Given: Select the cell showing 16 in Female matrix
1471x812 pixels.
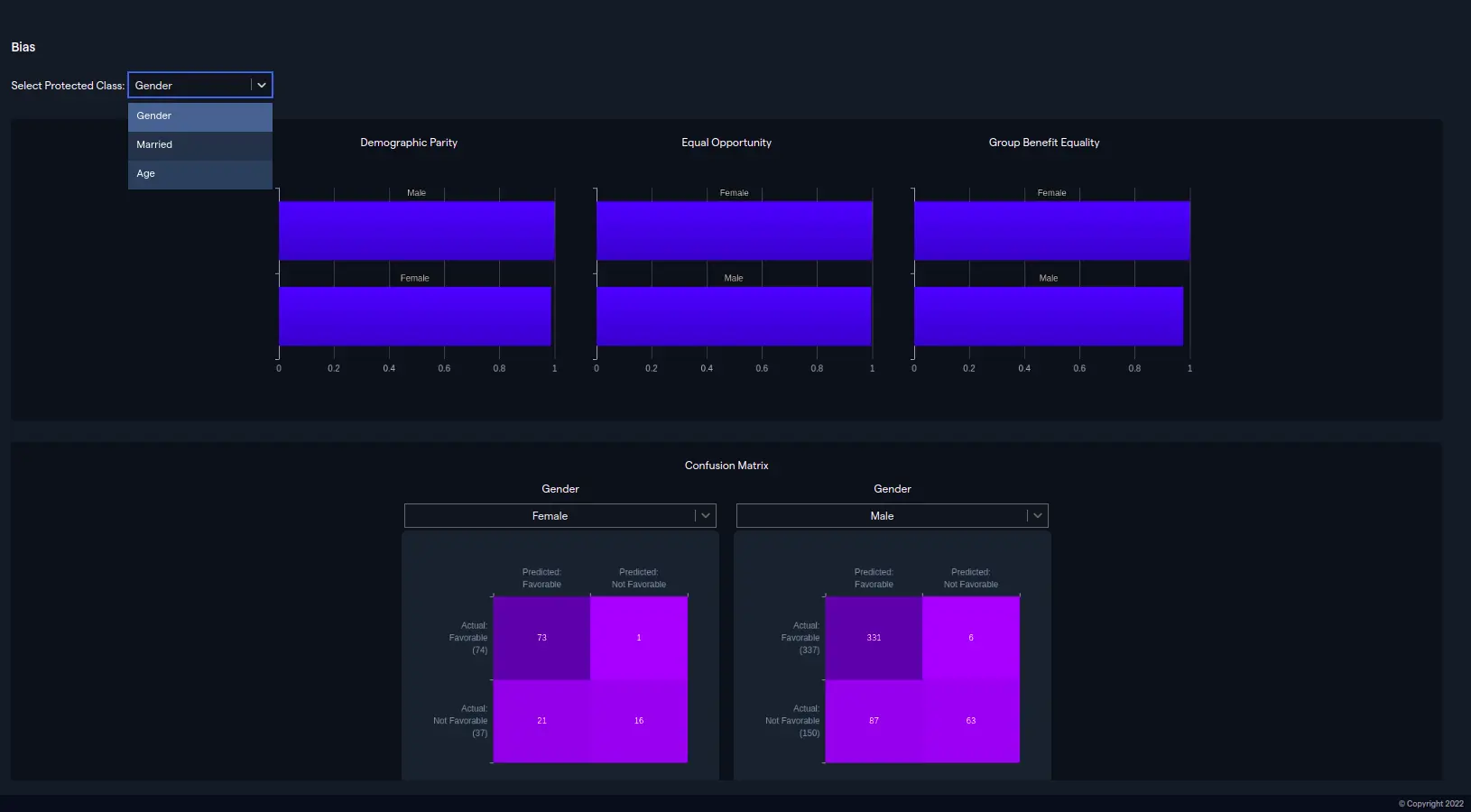Looking at the screenshot, I should coord(639,721).
